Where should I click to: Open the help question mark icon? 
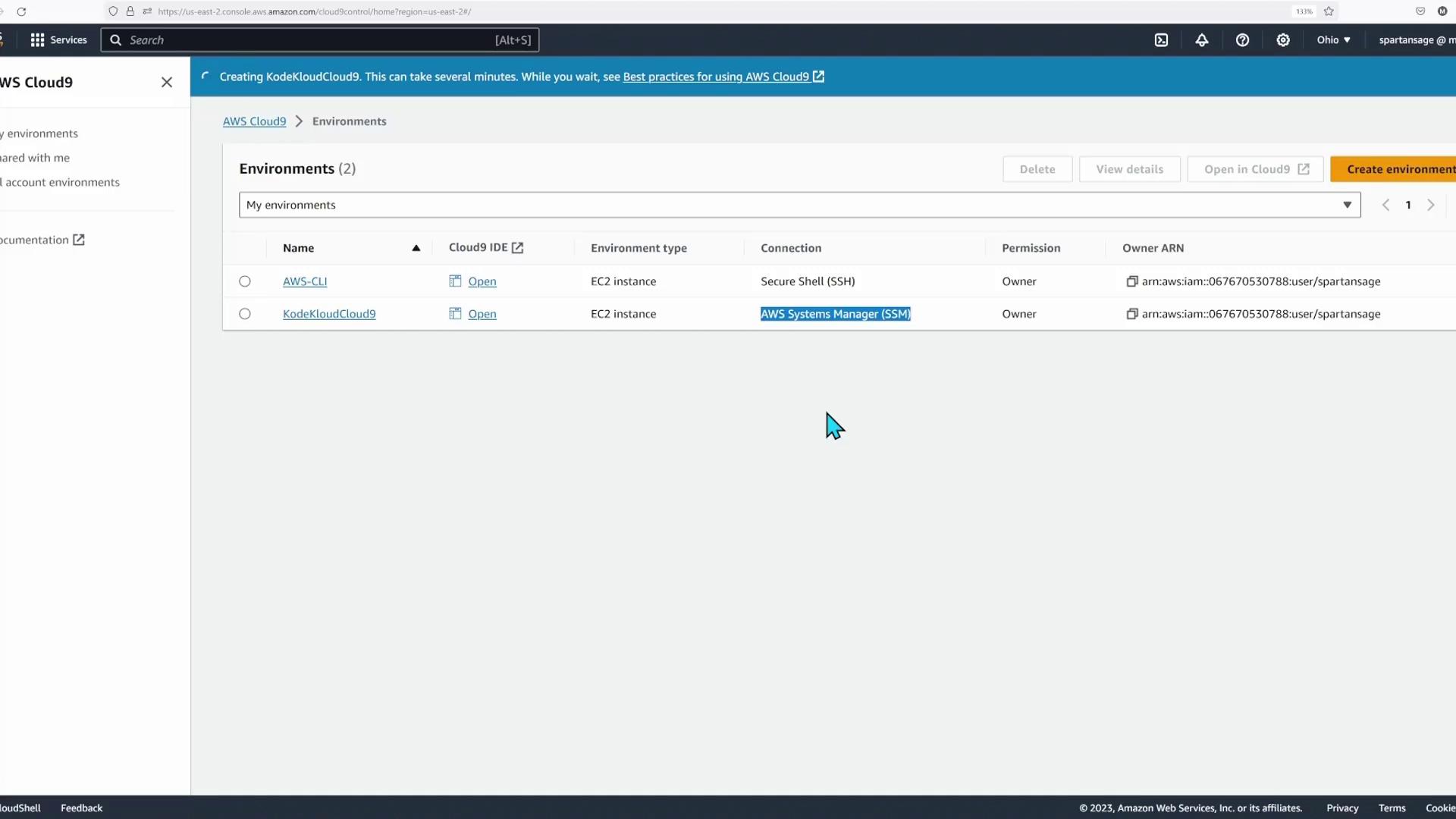coord(1242,40)
